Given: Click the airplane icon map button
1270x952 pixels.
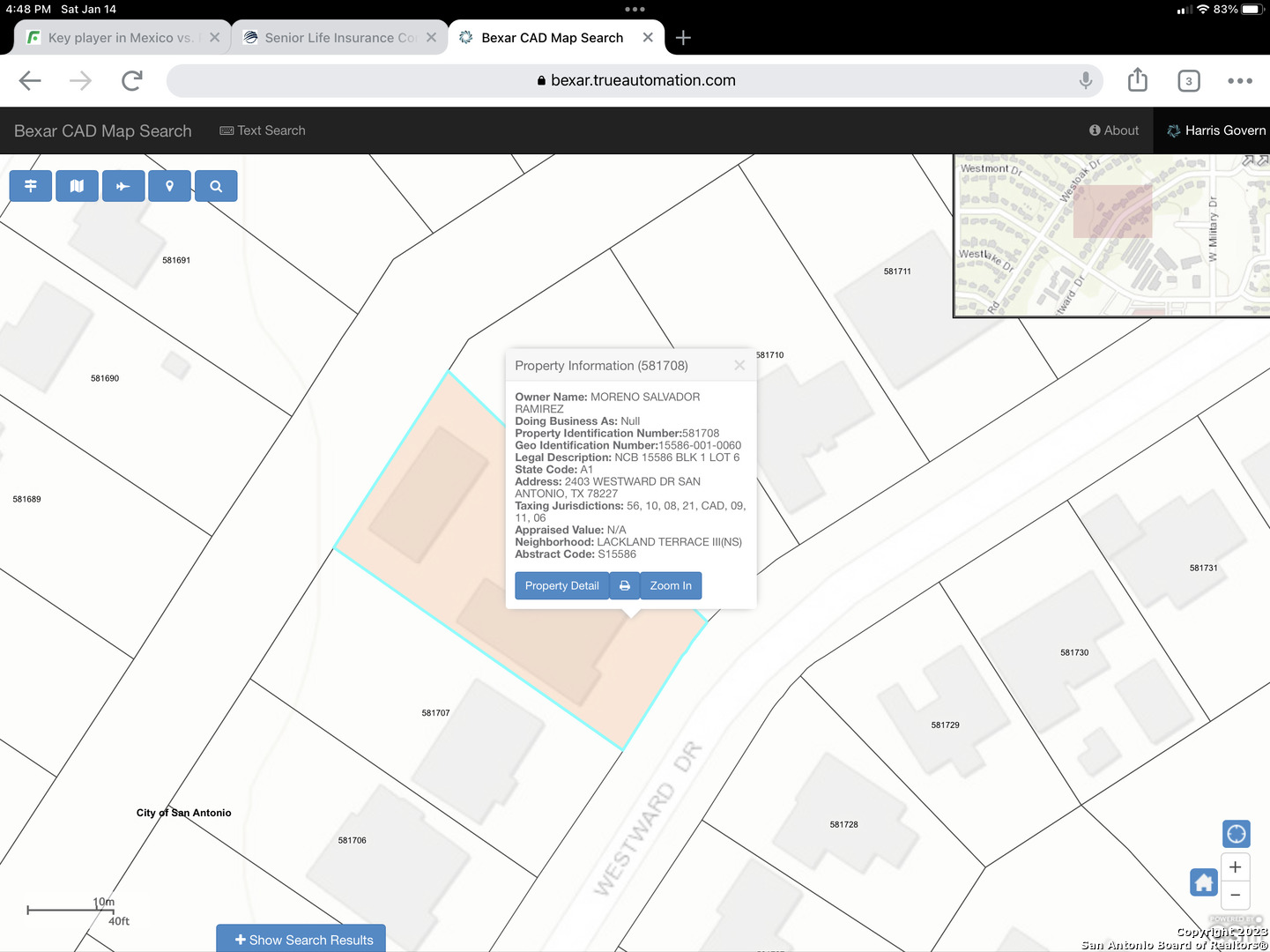Looking at the screenshot, I should tap(123, 186).
